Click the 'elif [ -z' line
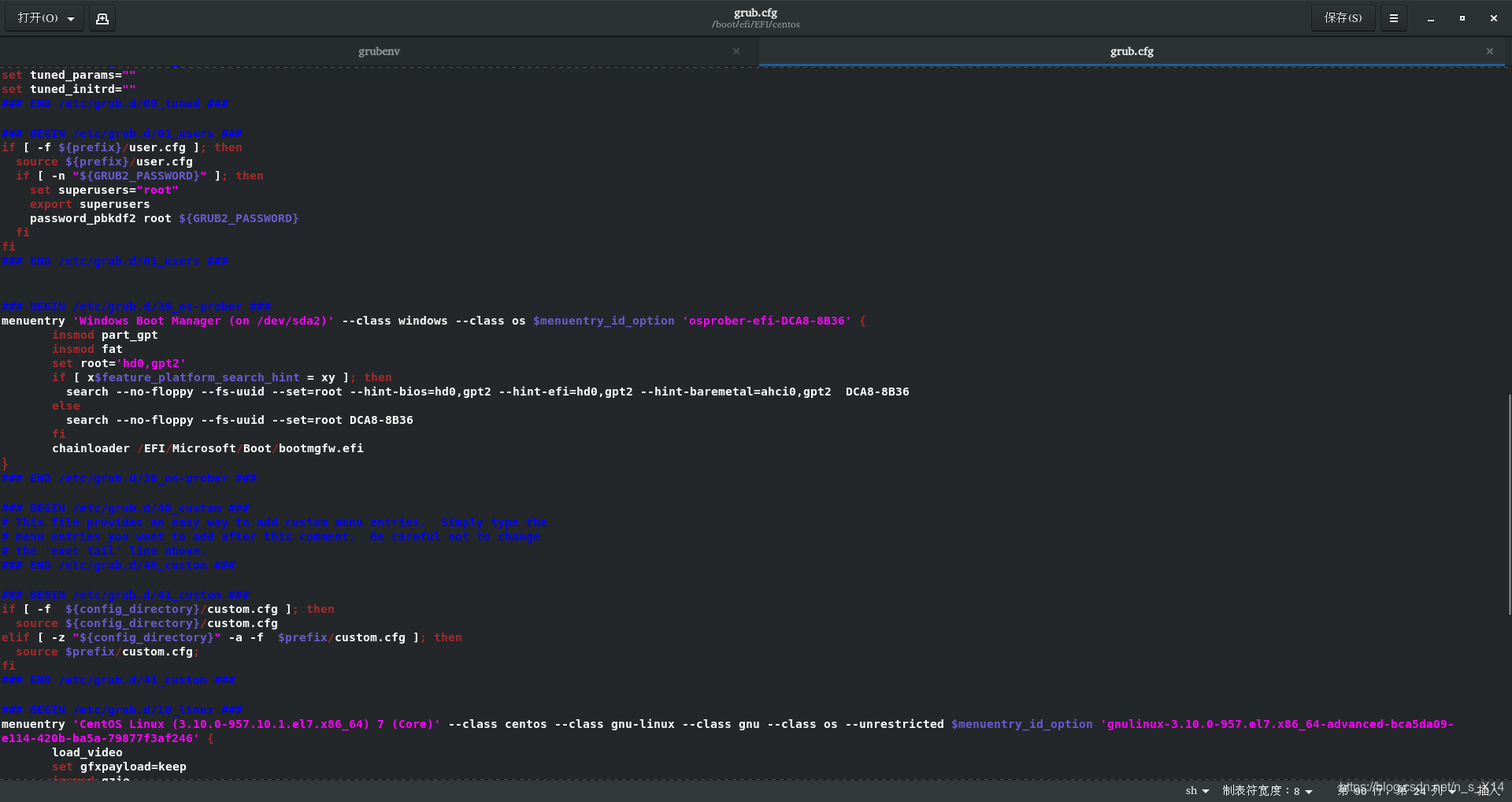This screenshot has height=802, width=1512. (x=232, y=637)
